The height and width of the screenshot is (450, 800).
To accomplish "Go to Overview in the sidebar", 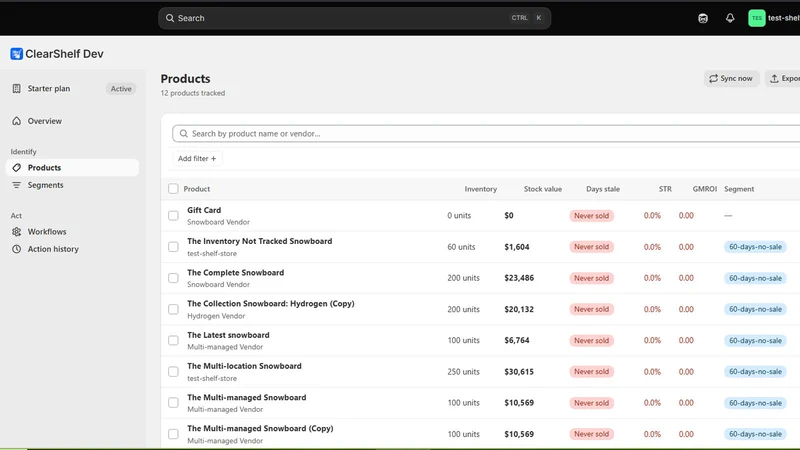I will [72, 121].
